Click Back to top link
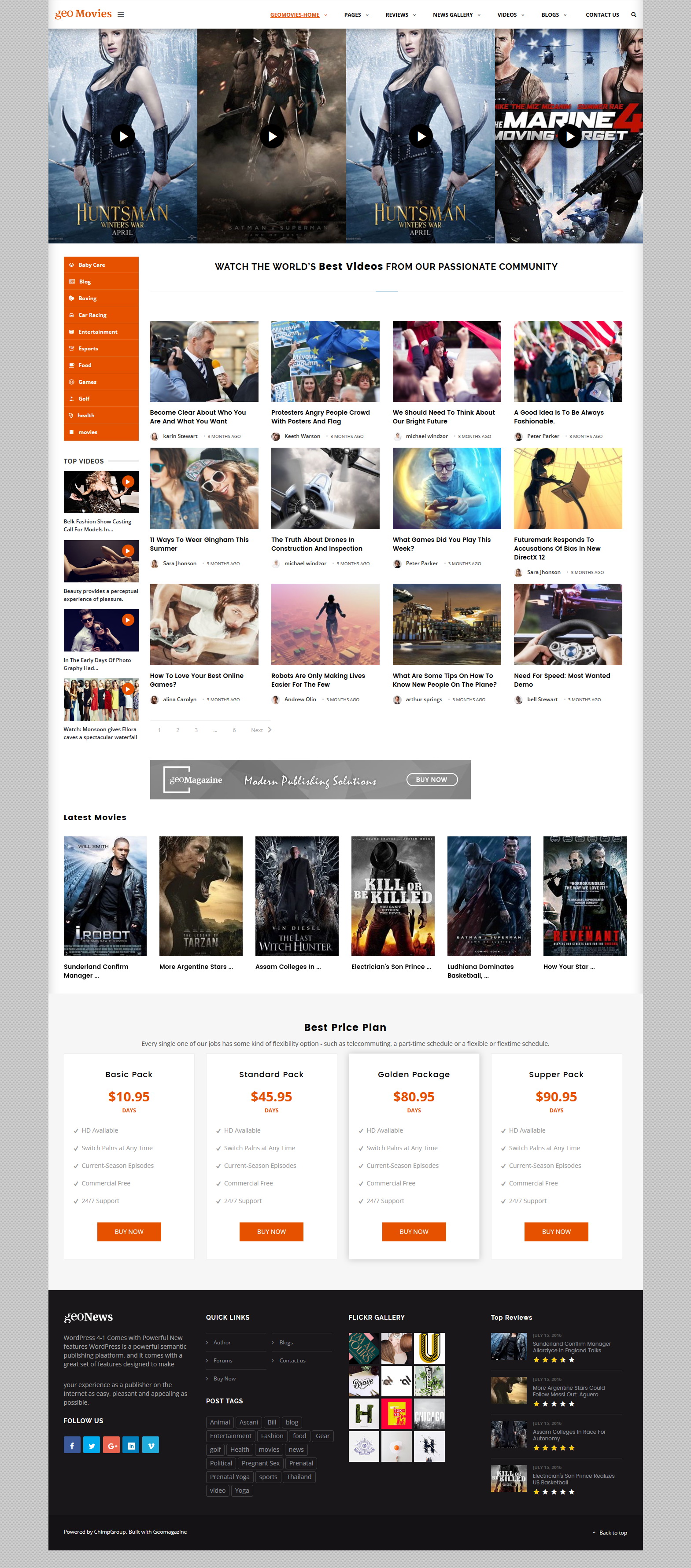 pos(610,1533)
